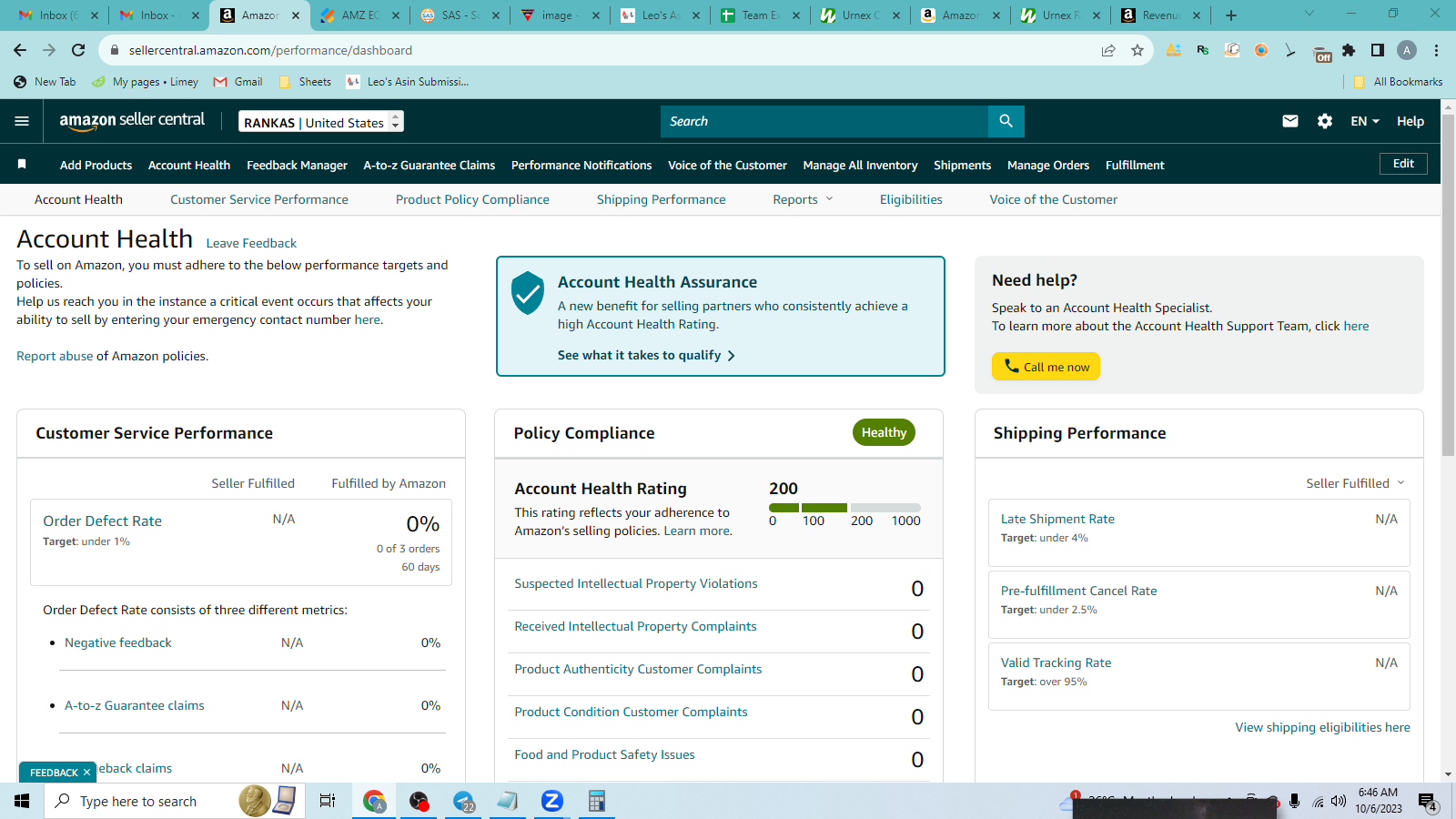Select the Account Health sub-tab
This screenshot has height=819, width=1456.
[x=78, y=199]
